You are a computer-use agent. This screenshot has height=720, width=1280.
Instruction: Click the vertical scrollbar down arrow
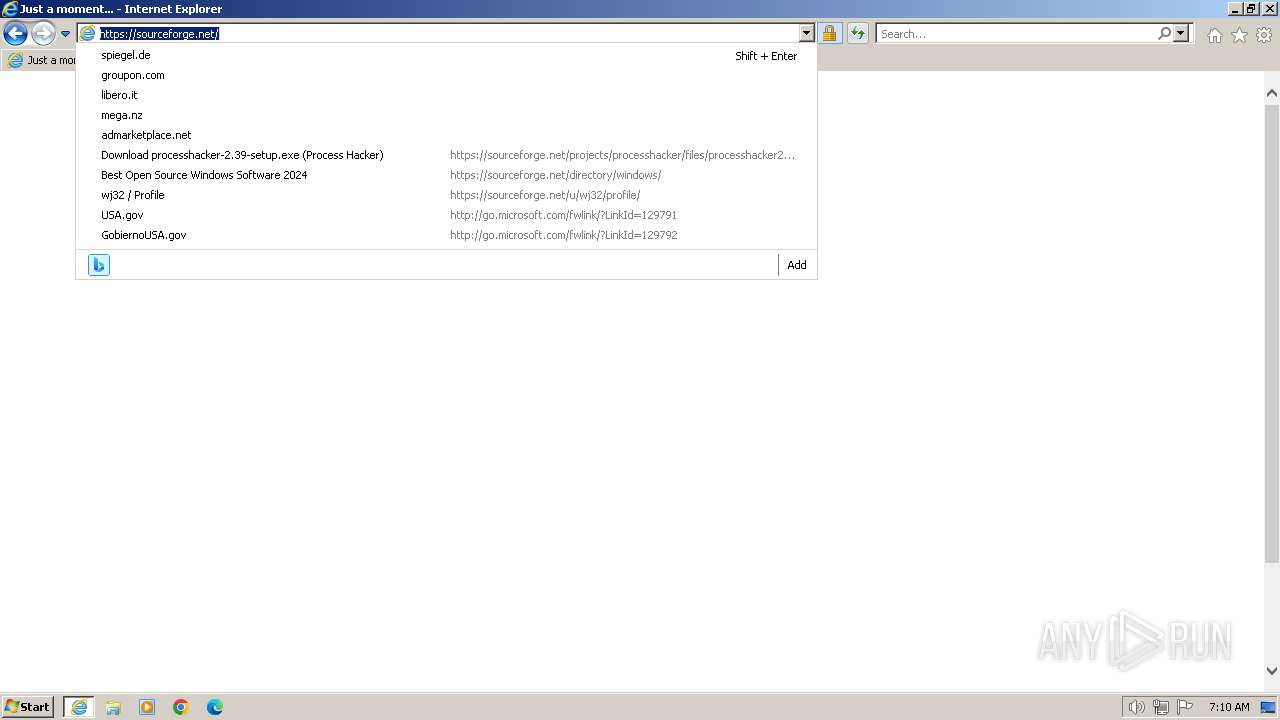point(1272,671)
